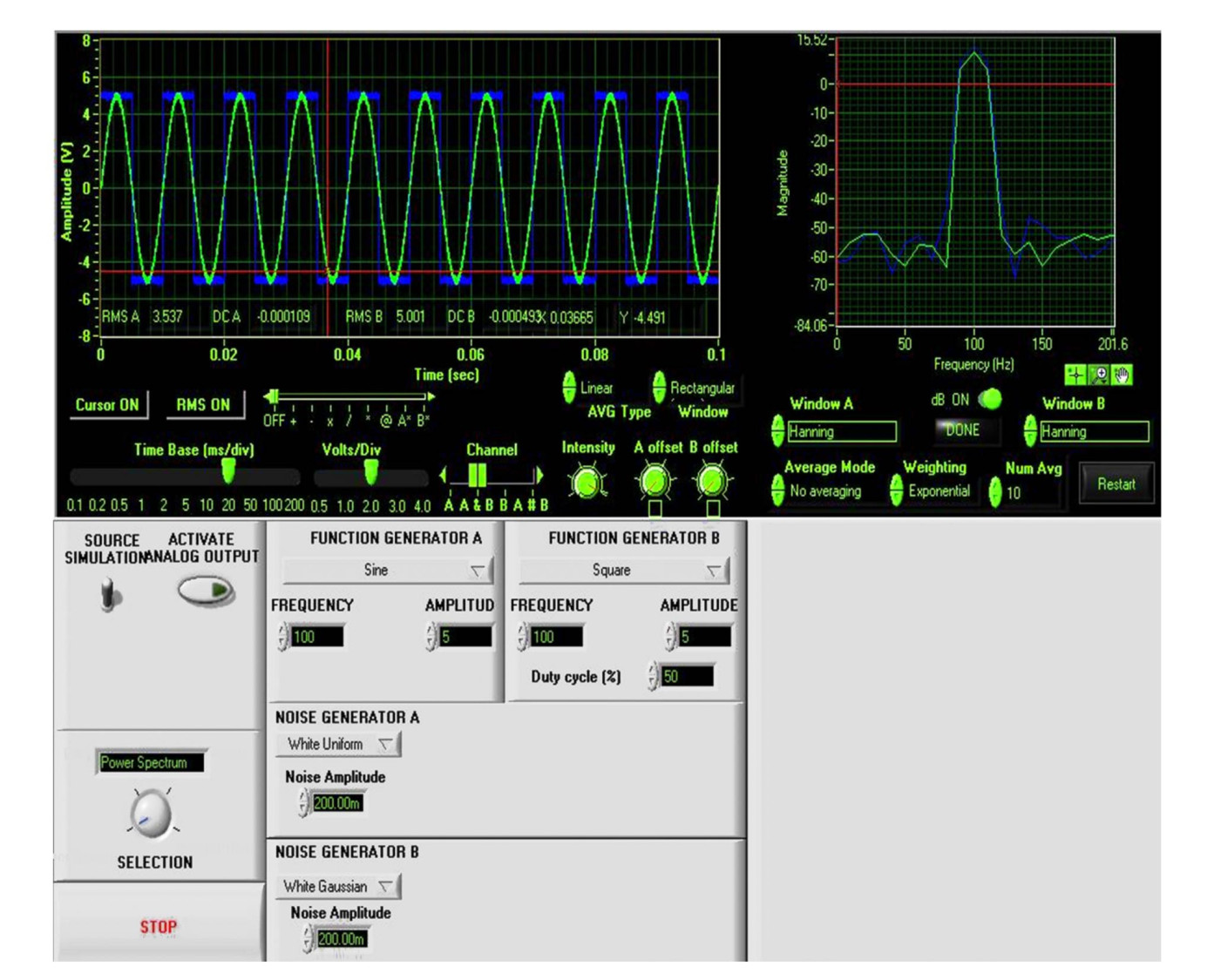Click Generator B frequency stepper arrows
The image size is (1214, 980).
click(x=523, y=637)
